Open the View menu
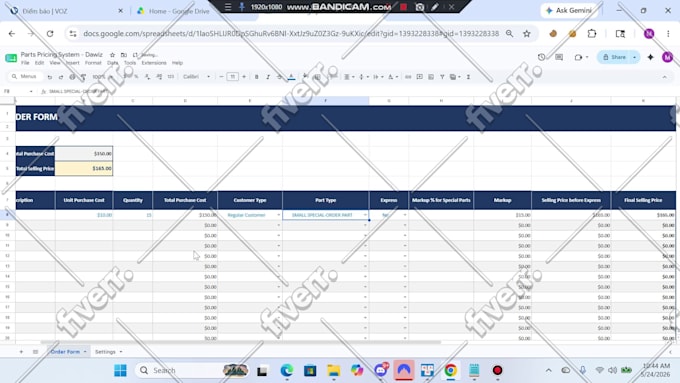Viewport: 680px width, 383px height. (55, 63)
